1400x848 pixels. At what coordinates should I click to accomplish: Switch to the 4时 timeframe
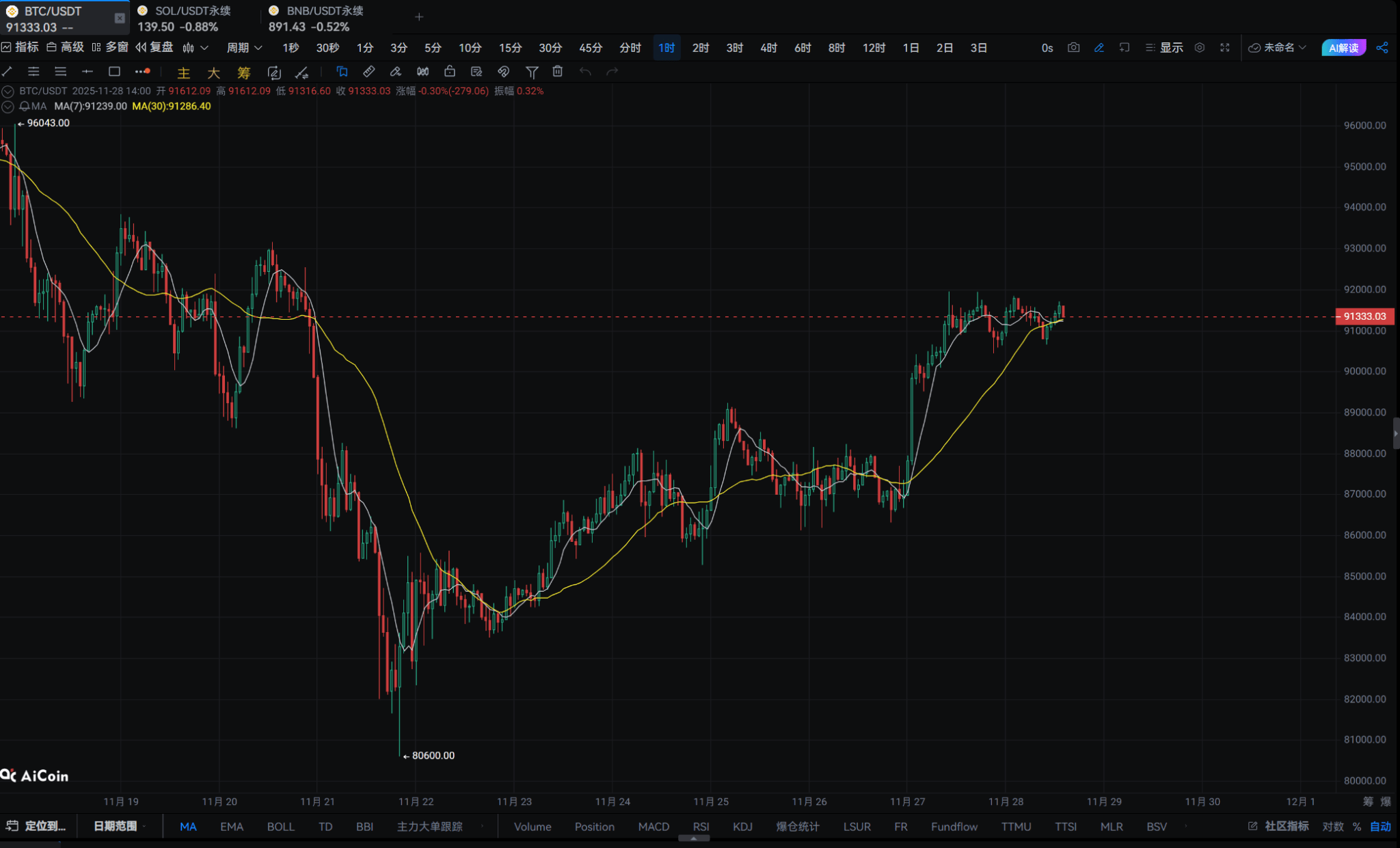pyautogui.click(x=768, y=48)
